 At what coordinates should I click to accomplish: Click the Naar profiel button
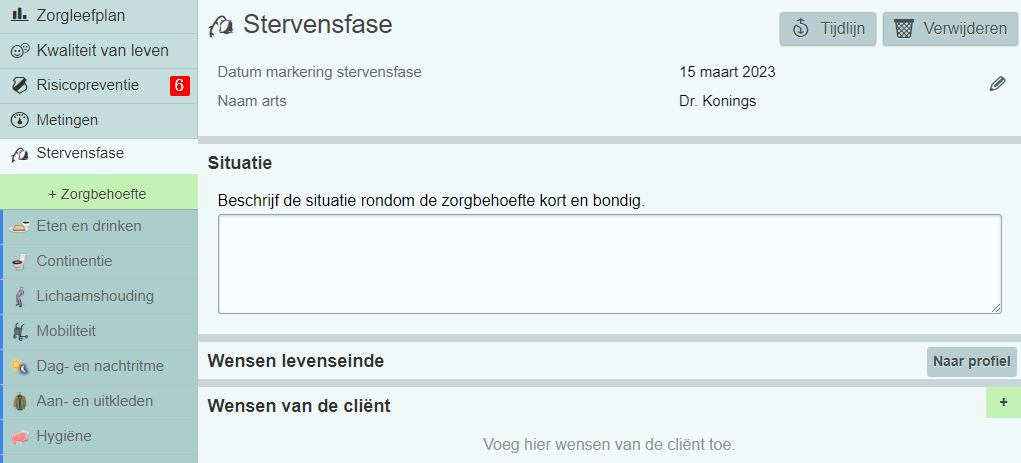[971, 361]
